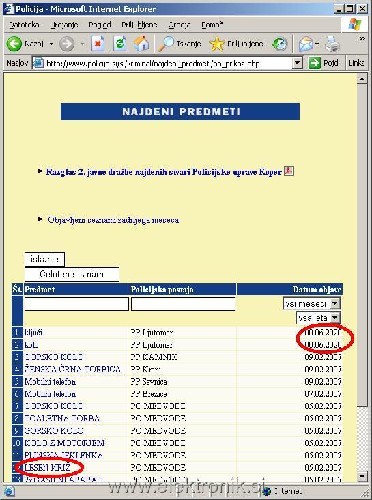Open the 'vsa leta' year dropdown
372x500 pixels.
pos(318,318)
